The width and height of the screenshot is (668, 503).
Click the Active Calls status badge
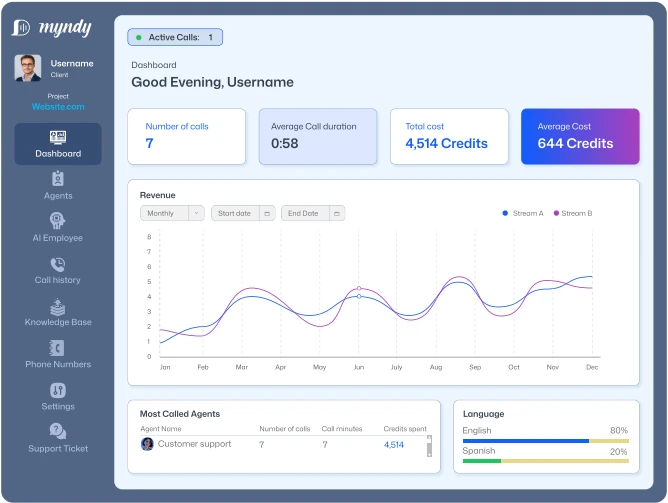[175, 37]
